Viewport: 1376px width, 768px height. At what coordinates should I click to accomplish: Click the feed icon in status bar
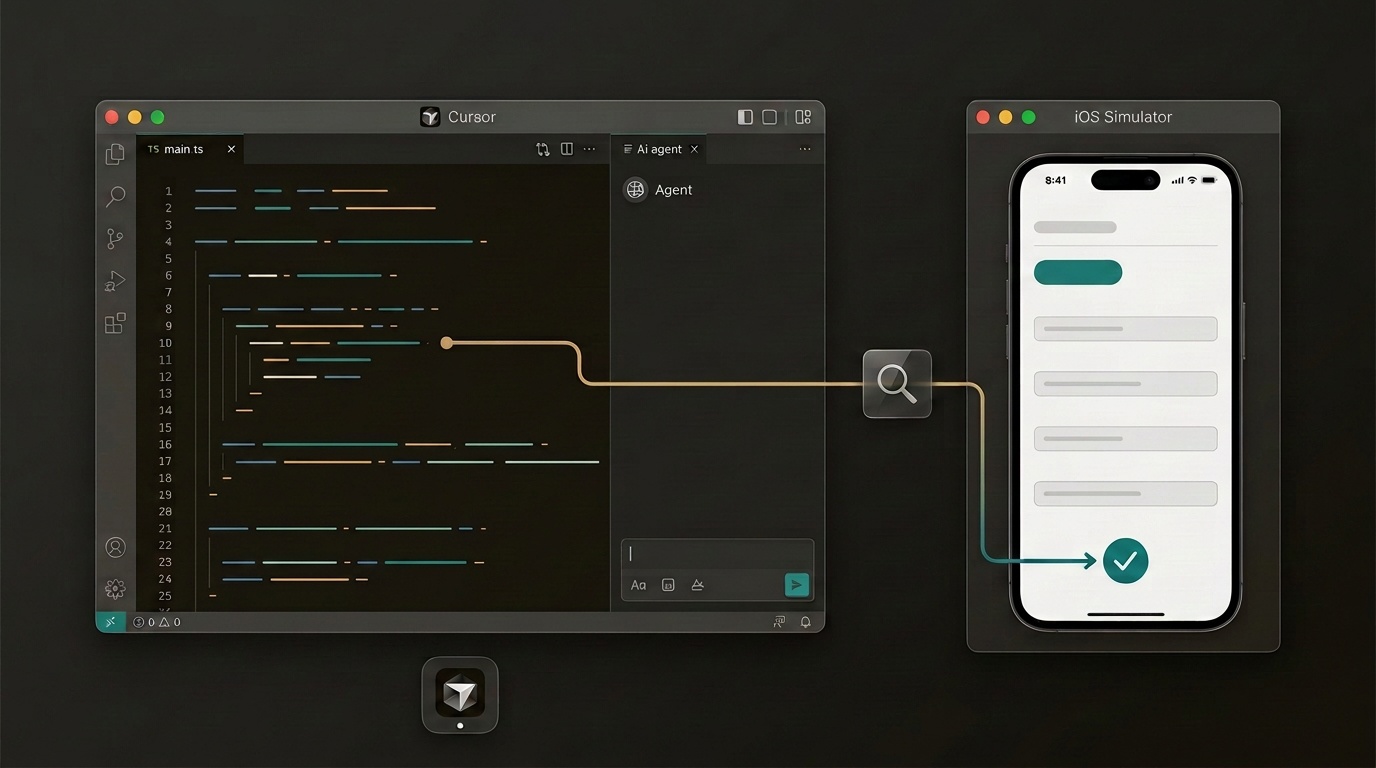coord(779,622)
